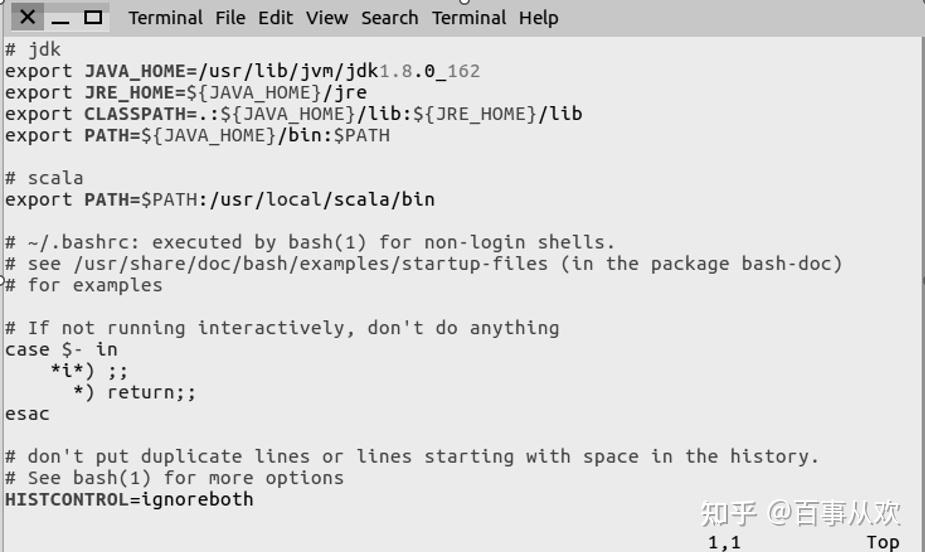925x552 pixels.
Task: Click the HISTCONTROL=ignoreboth line
Action: (129, 499)
